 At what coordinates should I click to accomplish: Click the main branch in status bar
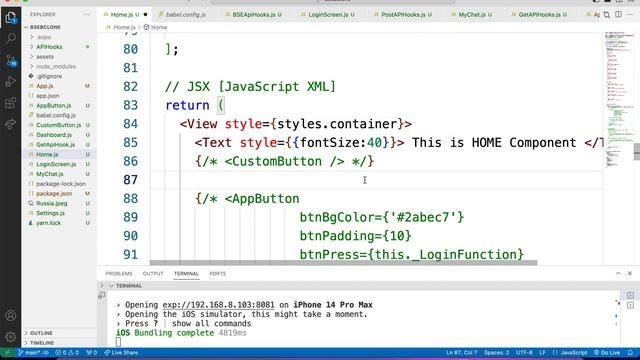(x=29, y=353)
